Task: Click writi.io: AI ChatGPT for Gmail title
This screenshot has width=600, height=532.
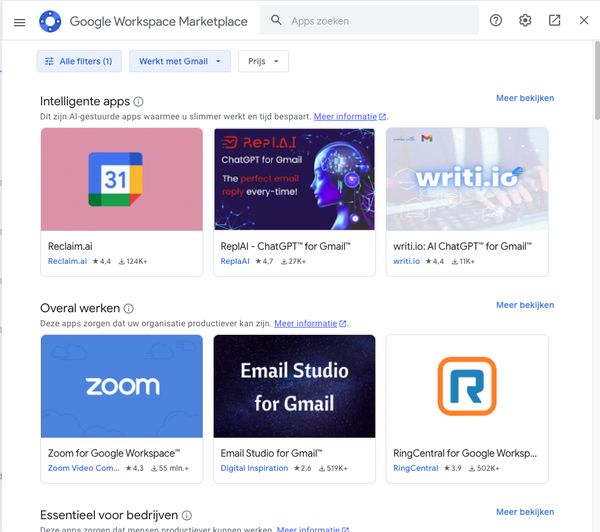Action: [x=462, y=246]
